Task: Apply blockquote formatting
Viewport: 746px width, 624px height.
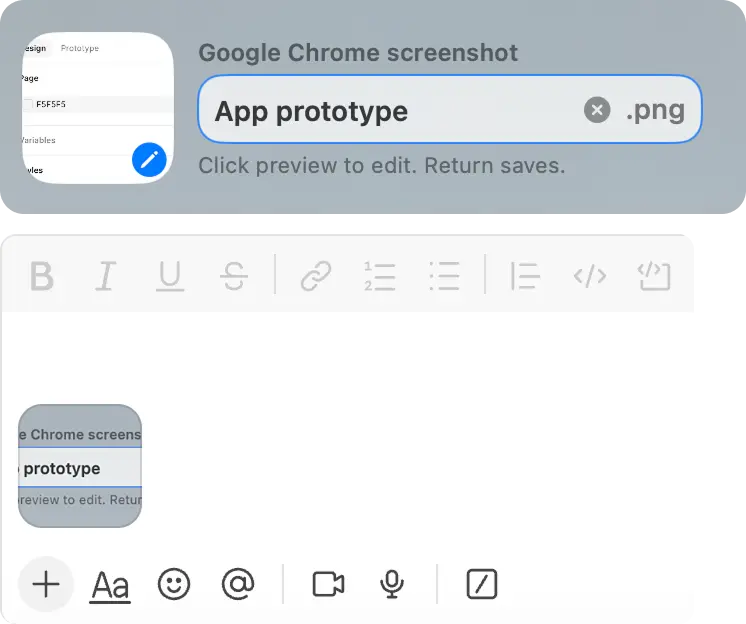Action: pos(525,276)
